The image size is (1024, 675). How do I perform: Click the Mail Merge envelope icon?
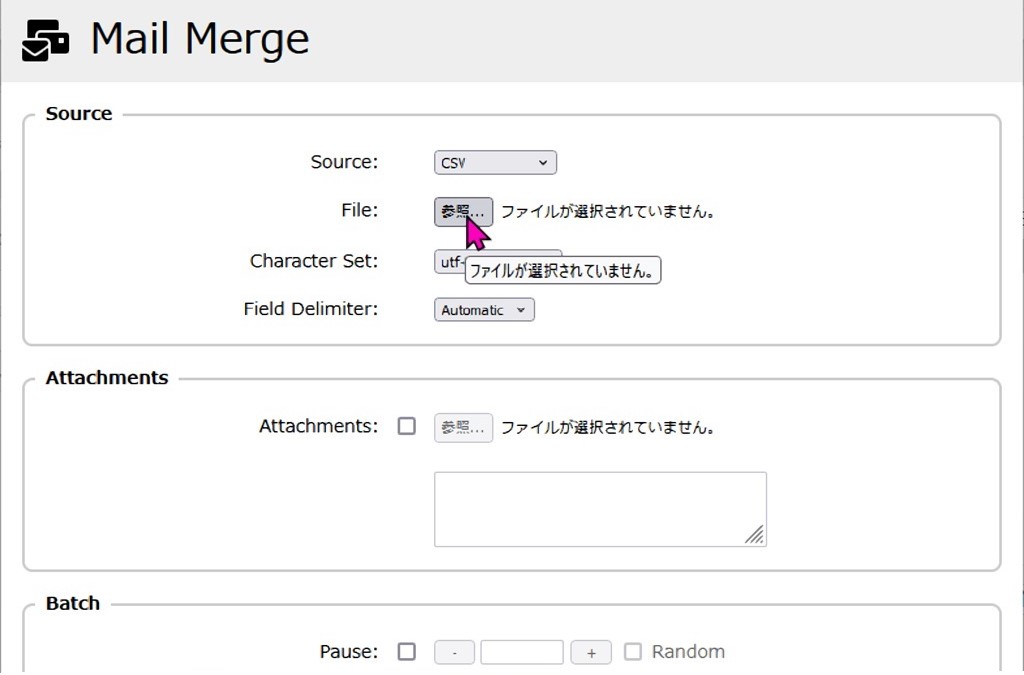pos(45,41)
